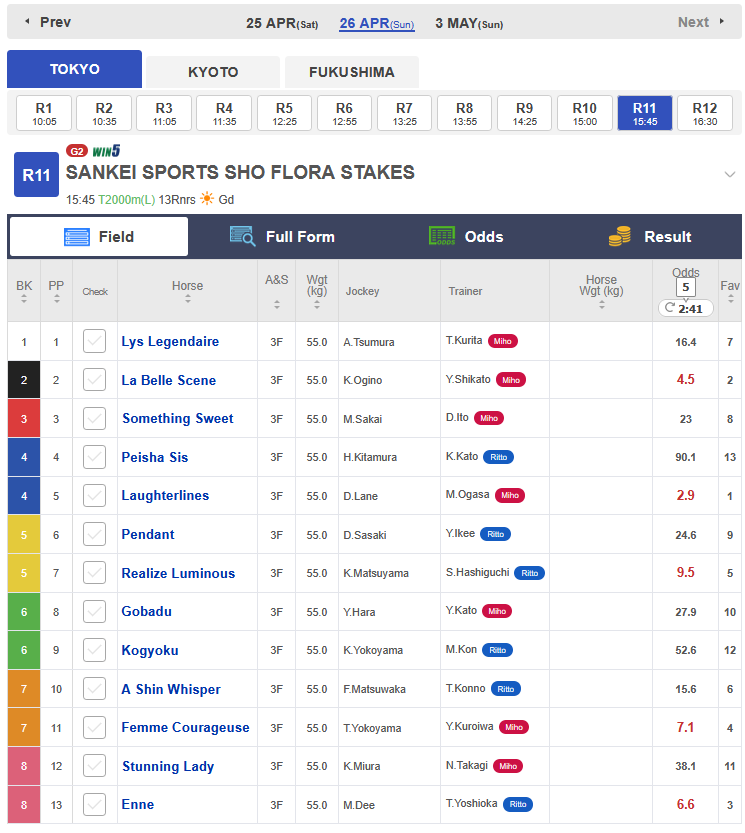
Task: Switch to the TOKYO racecourse tab
Action: click(74, 69)
